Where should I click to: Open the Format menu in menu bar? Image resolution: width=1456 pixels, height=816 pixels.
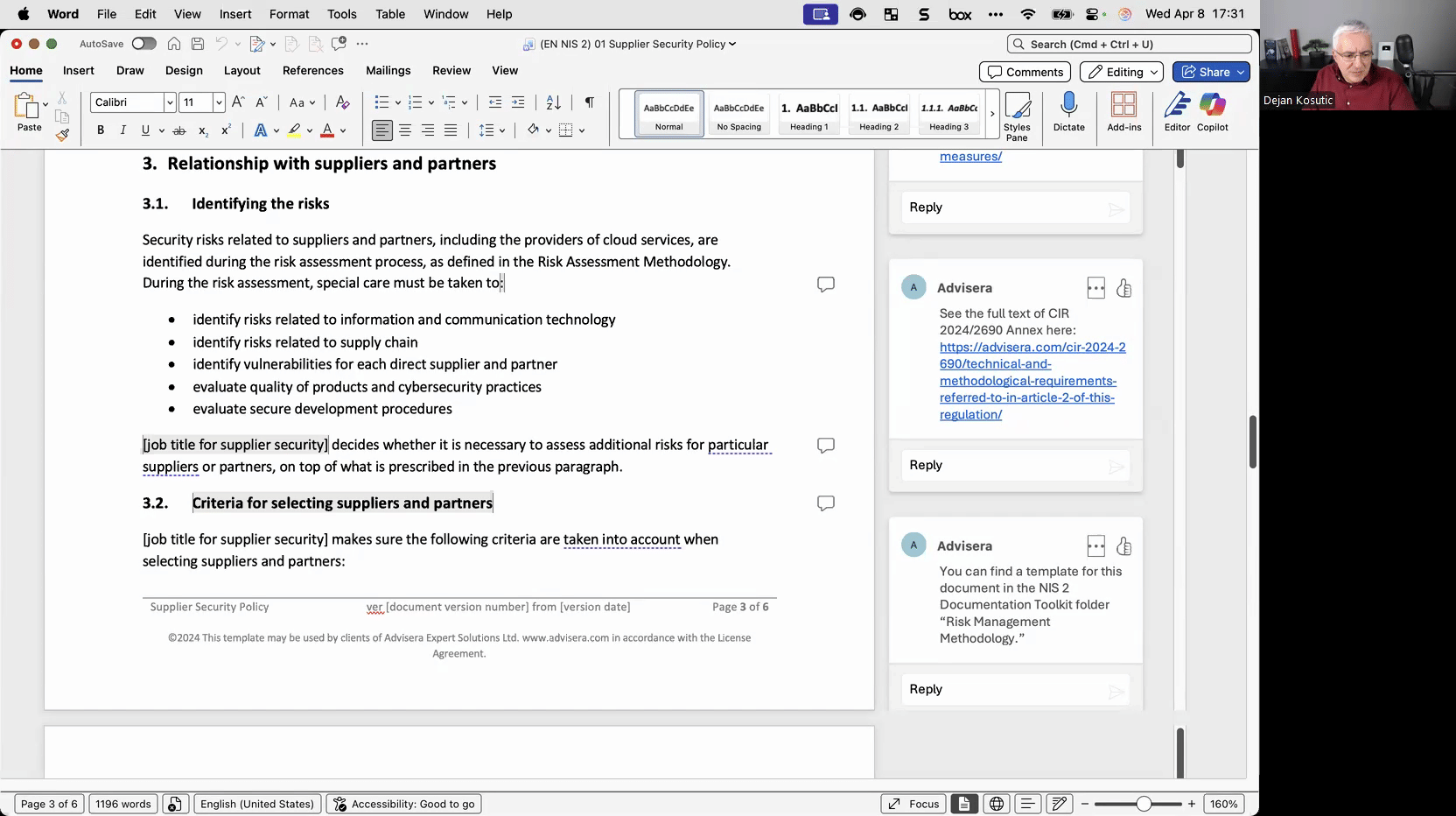[x=289, y=14]
